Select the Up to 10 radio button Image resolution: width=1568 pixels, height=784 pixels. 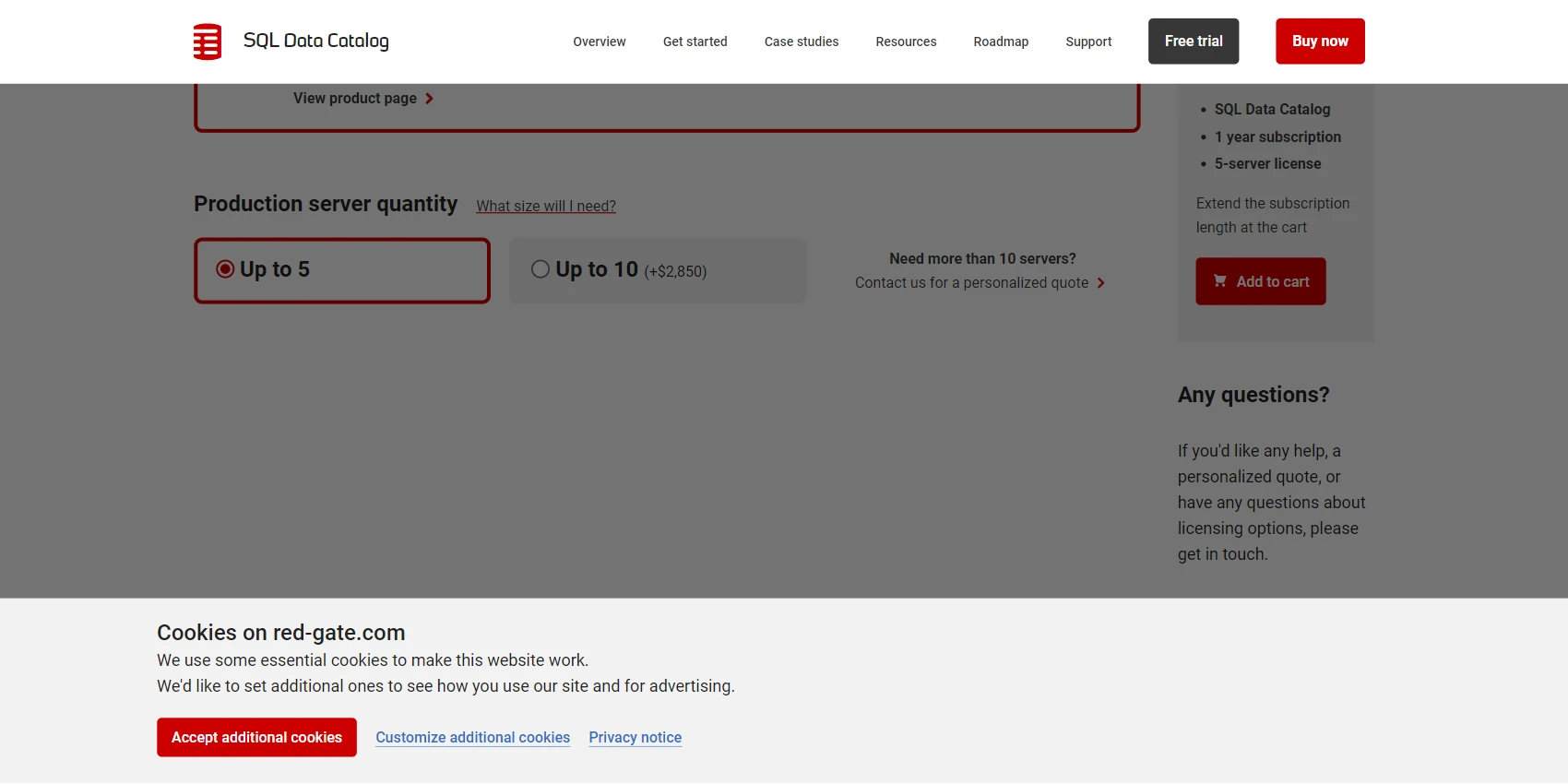(x=540, y=268)
